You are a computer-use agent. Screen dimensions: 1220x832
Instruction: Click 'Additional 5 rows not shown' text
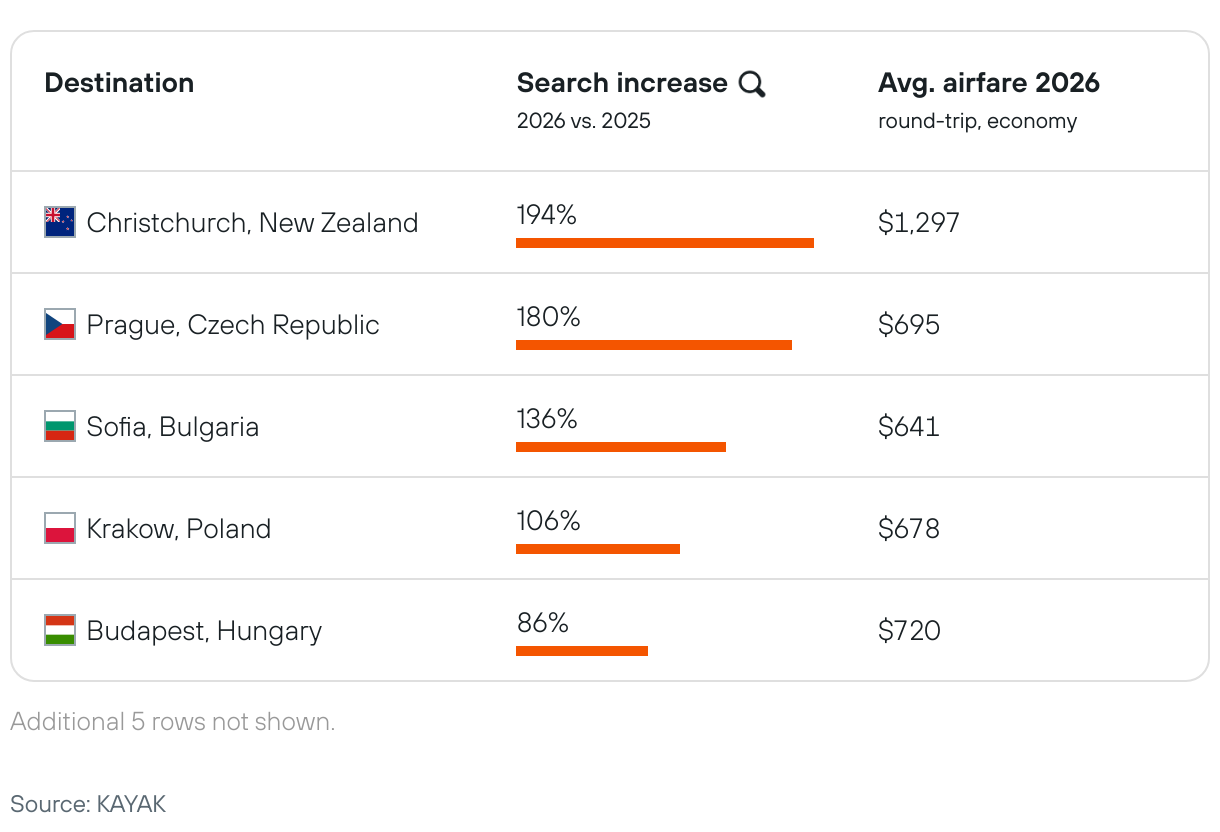click(173, 722)
